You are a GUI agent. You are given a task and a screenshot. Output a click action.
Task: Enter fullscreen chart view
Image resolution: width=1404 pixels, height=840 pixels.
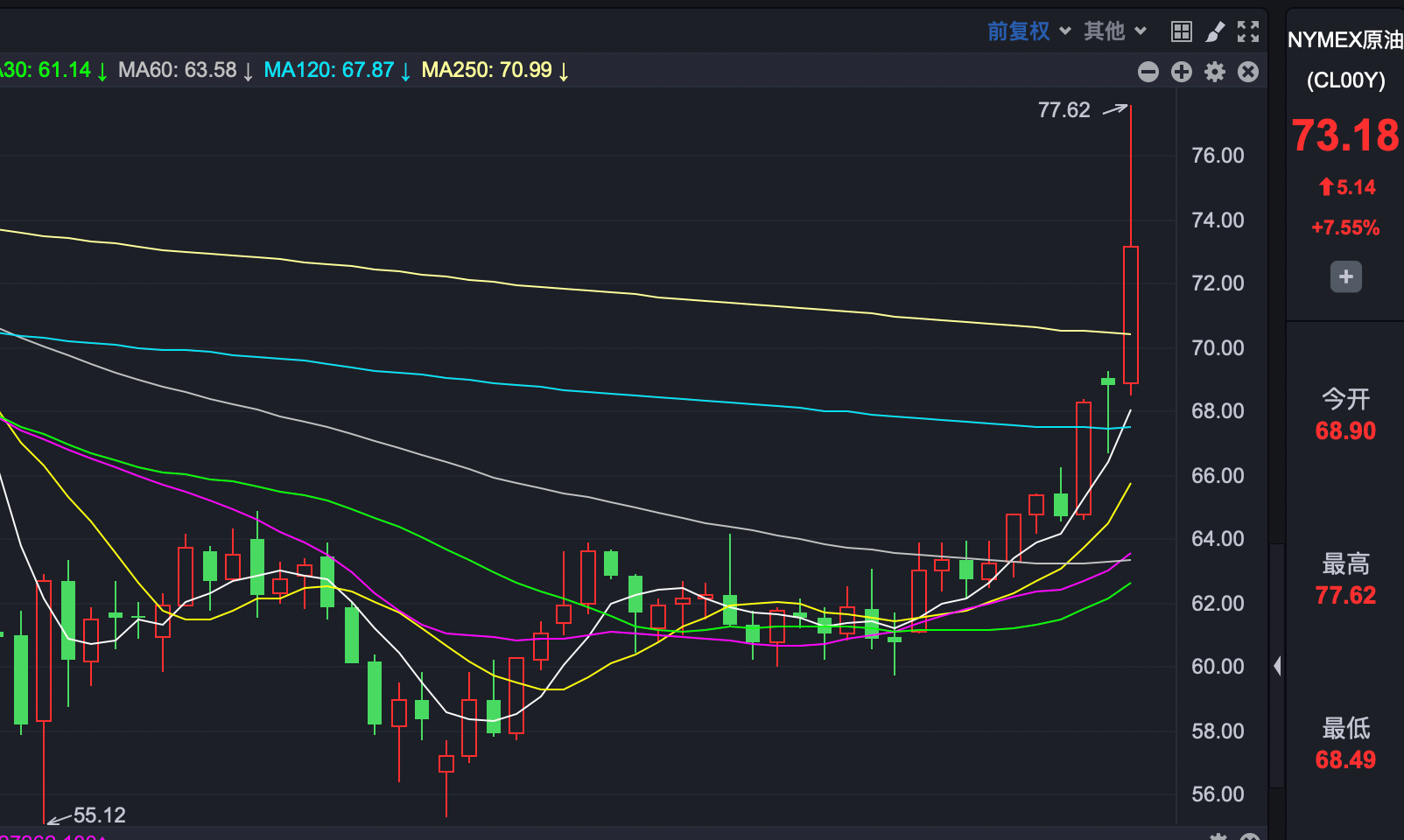click(1248, 32)
